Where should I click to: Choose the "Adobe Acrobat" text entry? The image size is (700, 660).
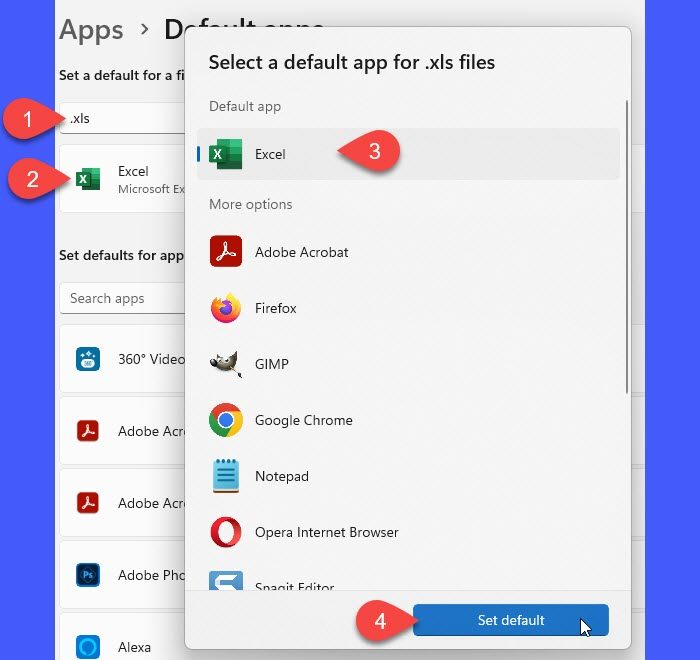tap(301, 252)
